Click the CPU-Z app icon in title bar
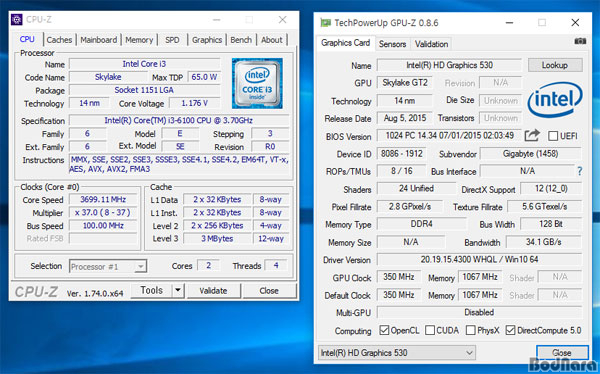 point(16,19)
